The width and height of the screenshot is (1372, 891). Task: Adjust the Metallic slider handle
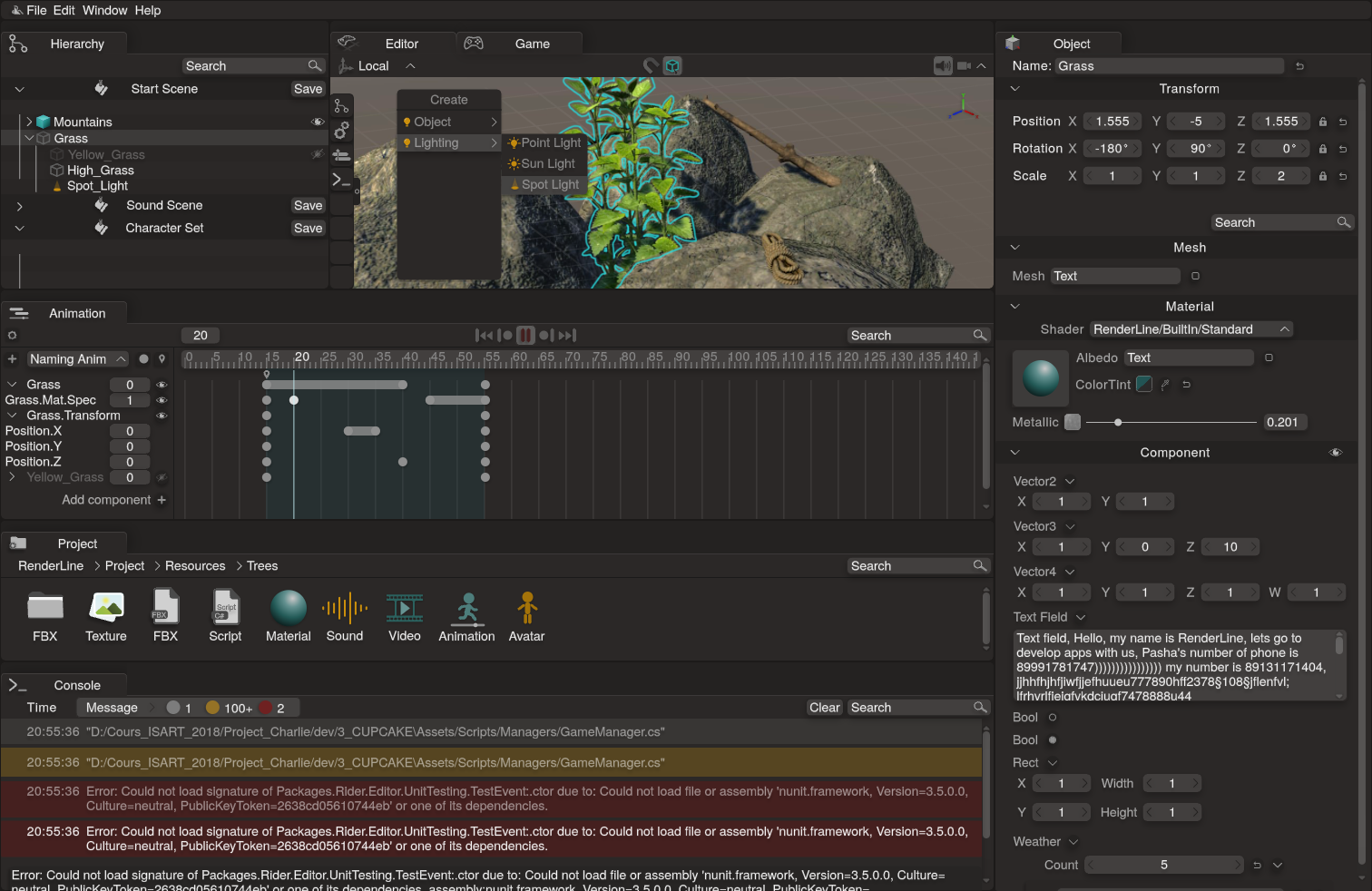(1118, 423)
